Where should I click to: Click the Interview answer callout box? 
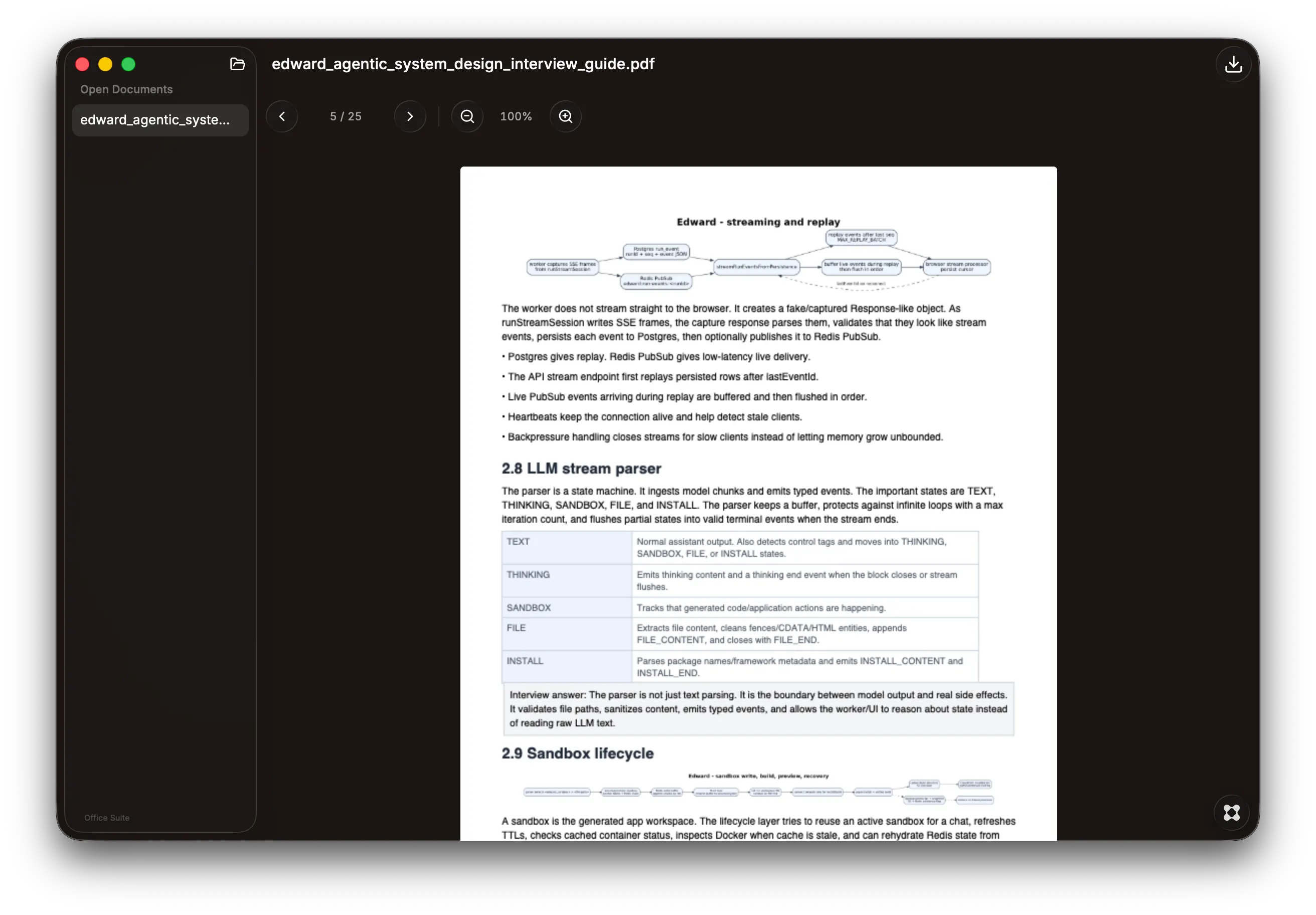pos(758,709)
